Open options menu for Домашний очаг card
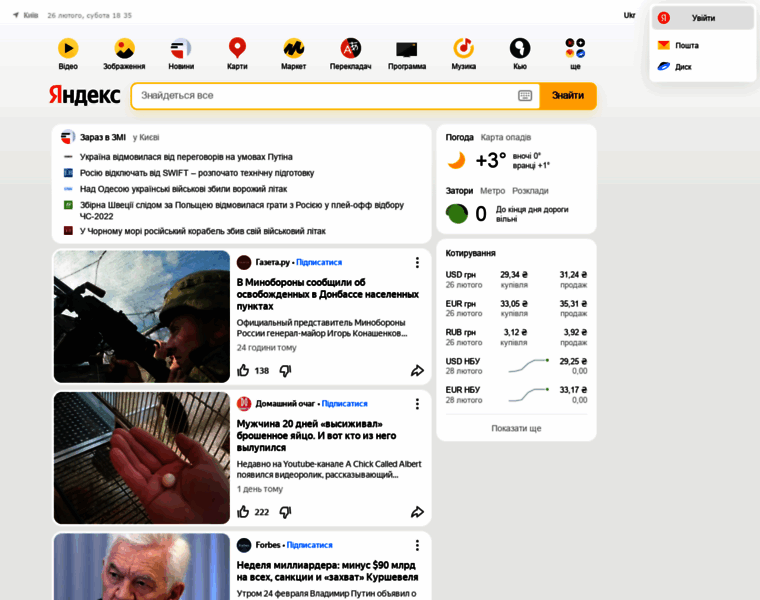The height and width of the screenshot is (600, 760). (x=417, y=404)
